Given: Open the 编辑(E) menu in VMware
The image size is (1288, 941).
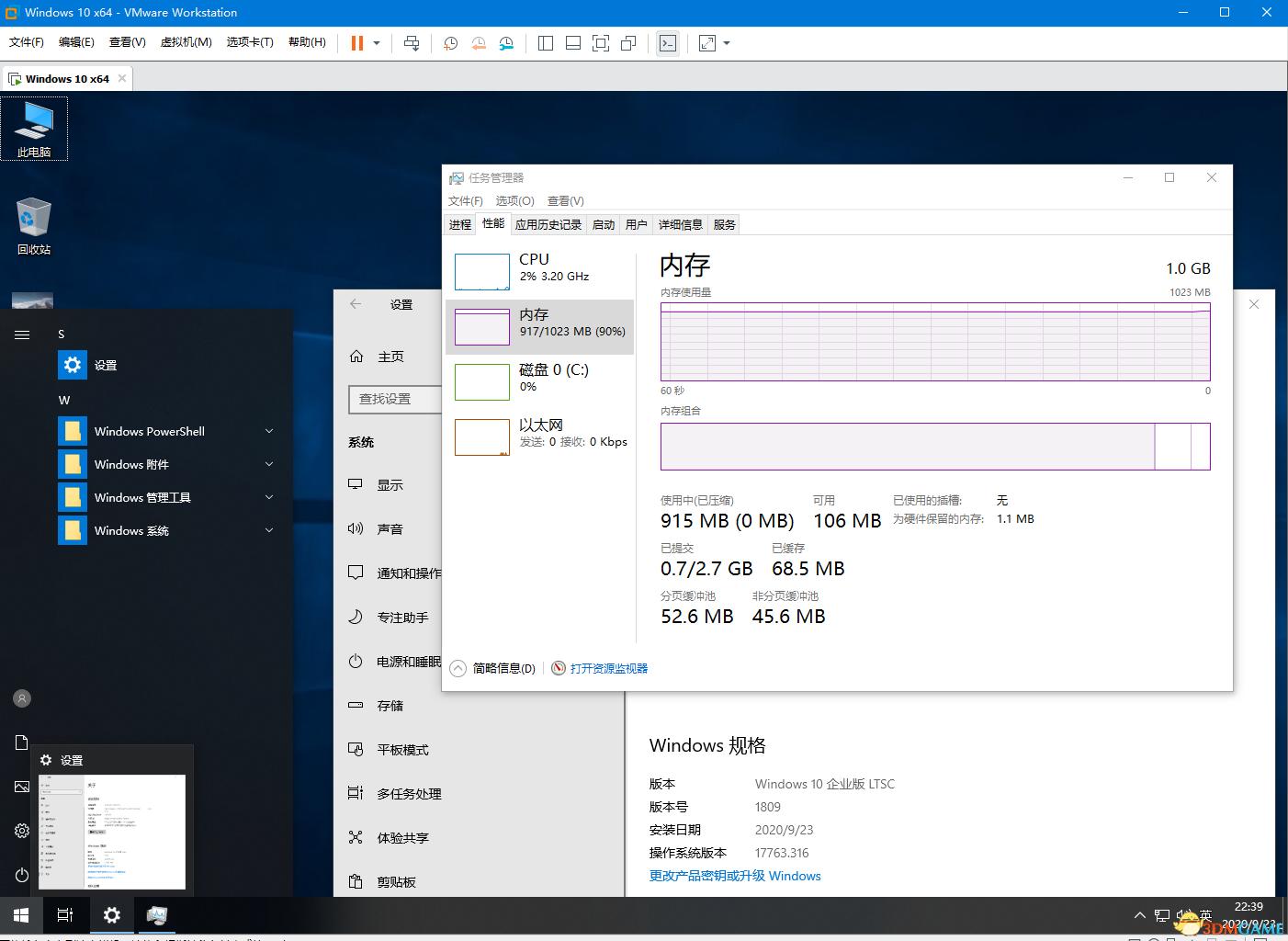Looking at the screenshot, I should click(76, 42).
